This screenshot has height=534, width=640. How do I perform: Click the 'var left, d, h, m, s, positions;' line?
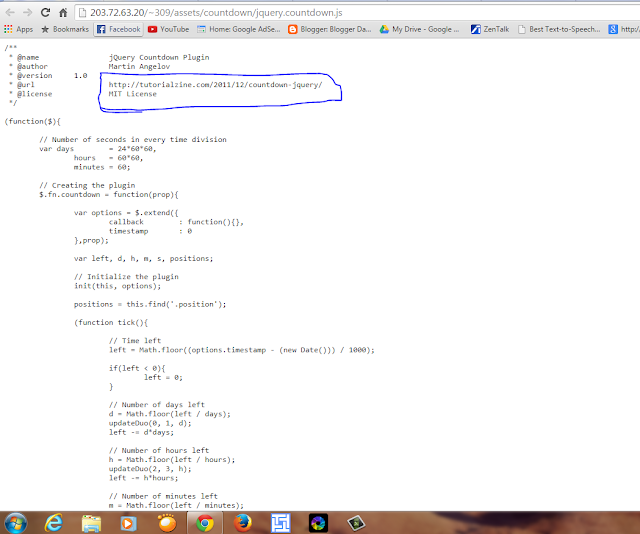click(x=143, y=258)
